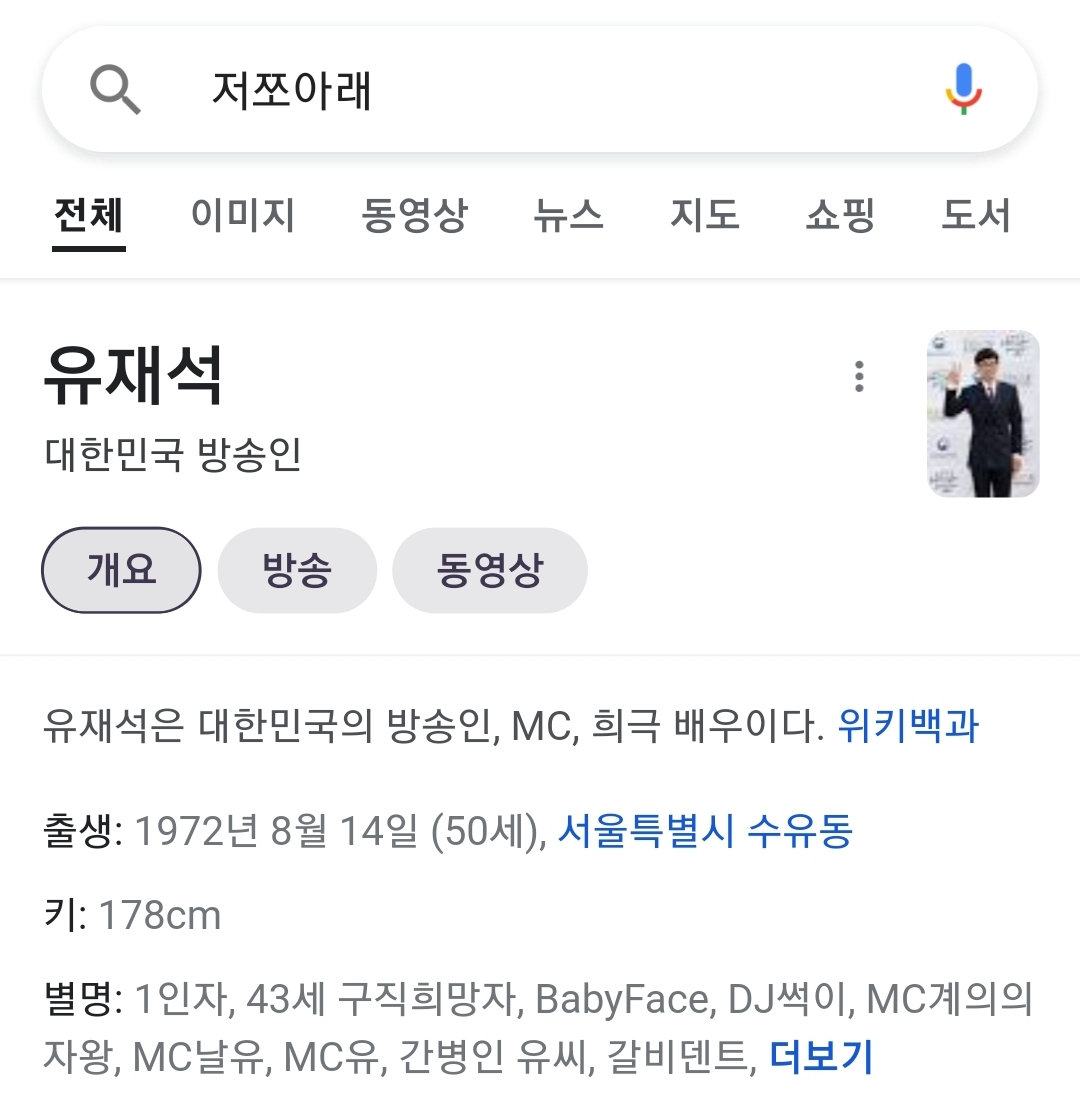Screen dimensions: 1080x1106
Task: Expand nicknames with 더보기
Action: (821, 1056)
